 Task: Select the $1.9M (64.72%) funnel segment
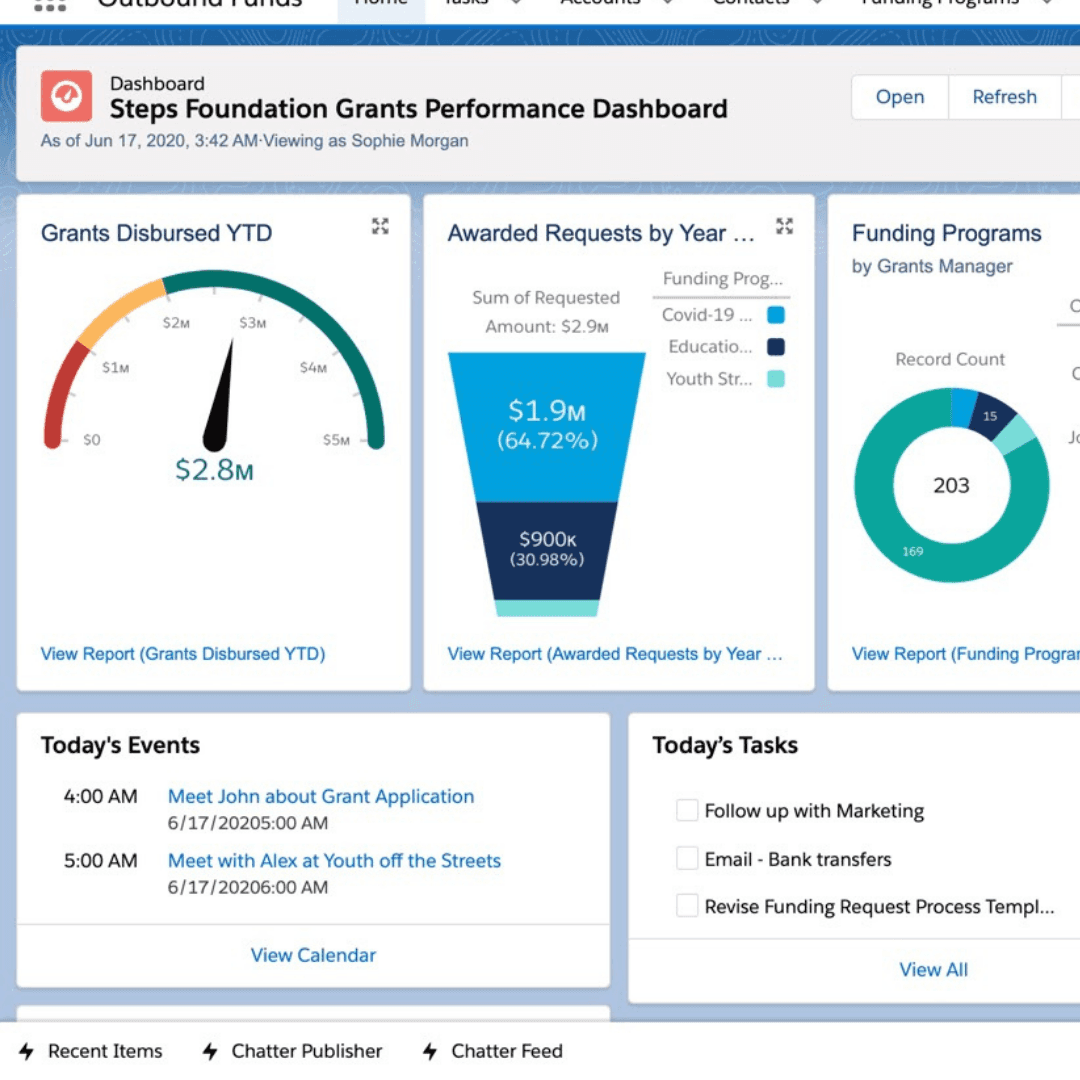tap(547, 426)
